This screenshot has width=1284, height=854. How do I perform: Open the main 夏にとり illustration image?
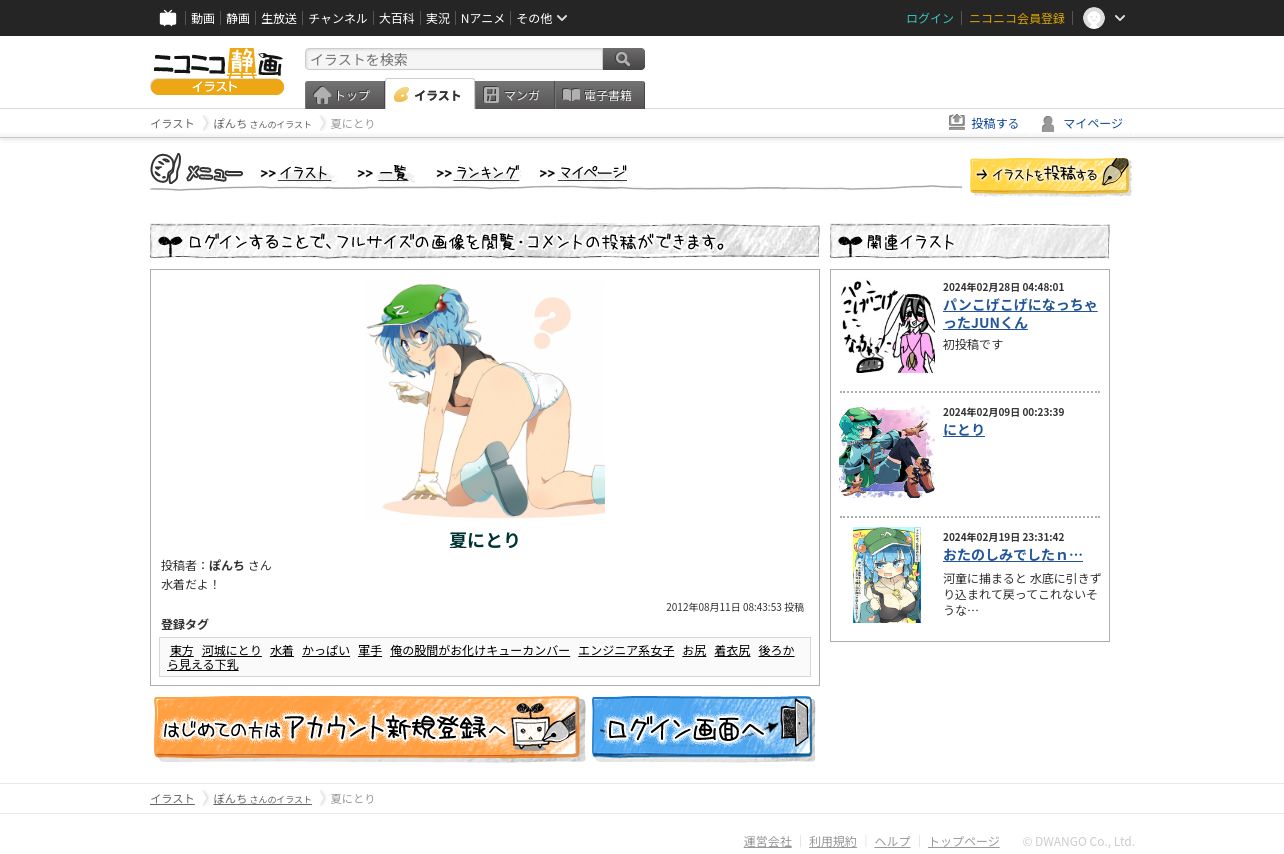click(485, 398)
